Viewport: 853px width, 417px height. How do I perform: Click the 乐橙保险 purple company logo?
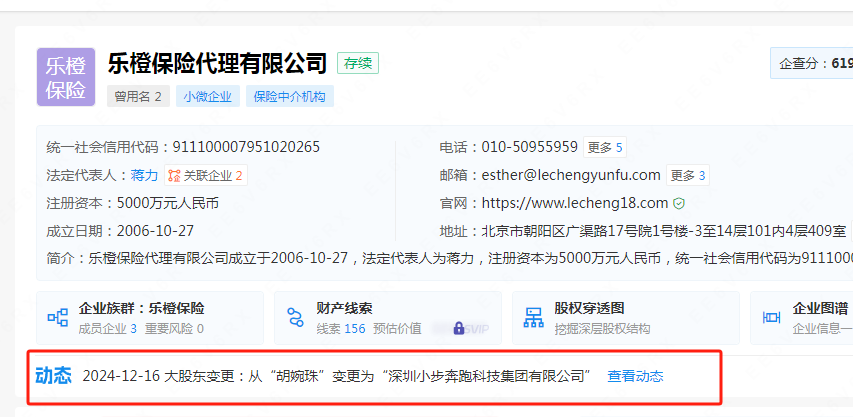pos(66,77)
